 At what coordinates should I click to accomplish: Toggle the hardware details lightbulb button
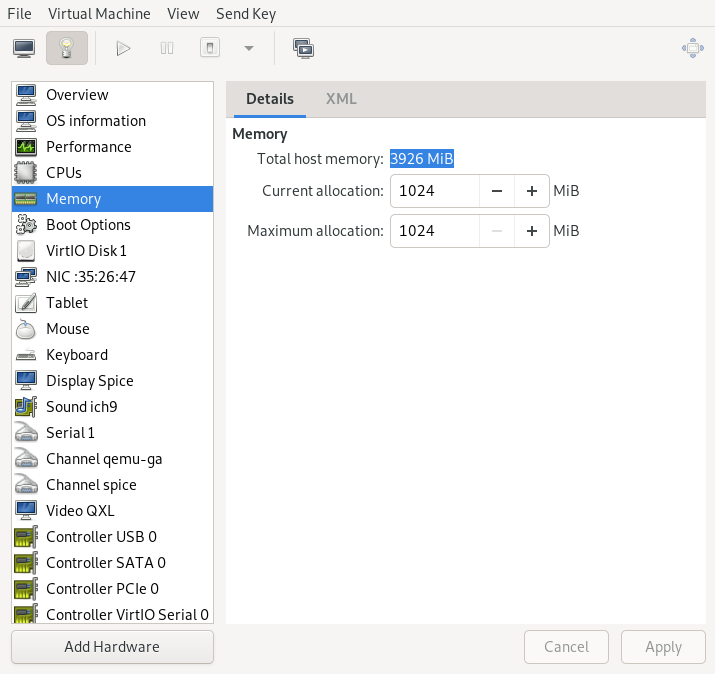coord(66,48)
